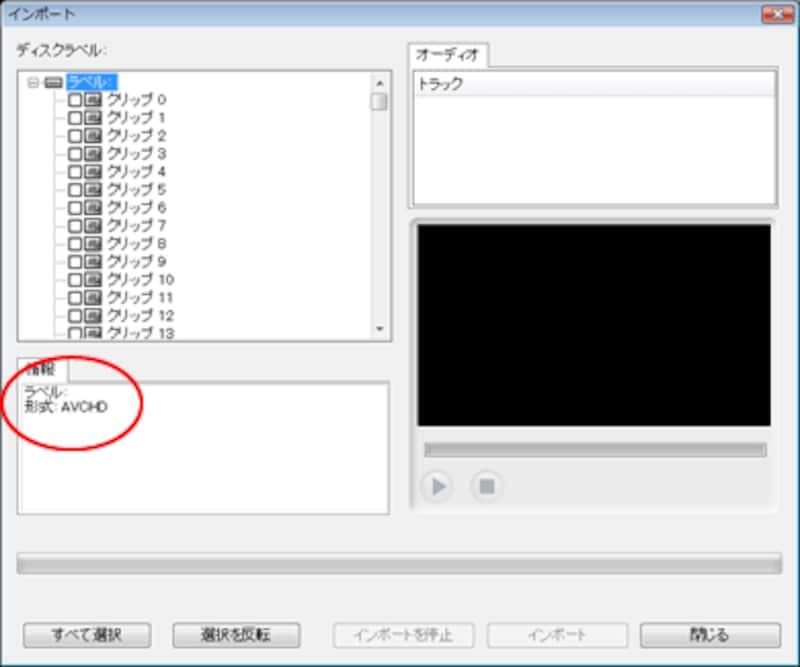The height and width of the screenshot is (667, 800).
Task: Click the 形式: AVCHD info text
Action: 66,407
